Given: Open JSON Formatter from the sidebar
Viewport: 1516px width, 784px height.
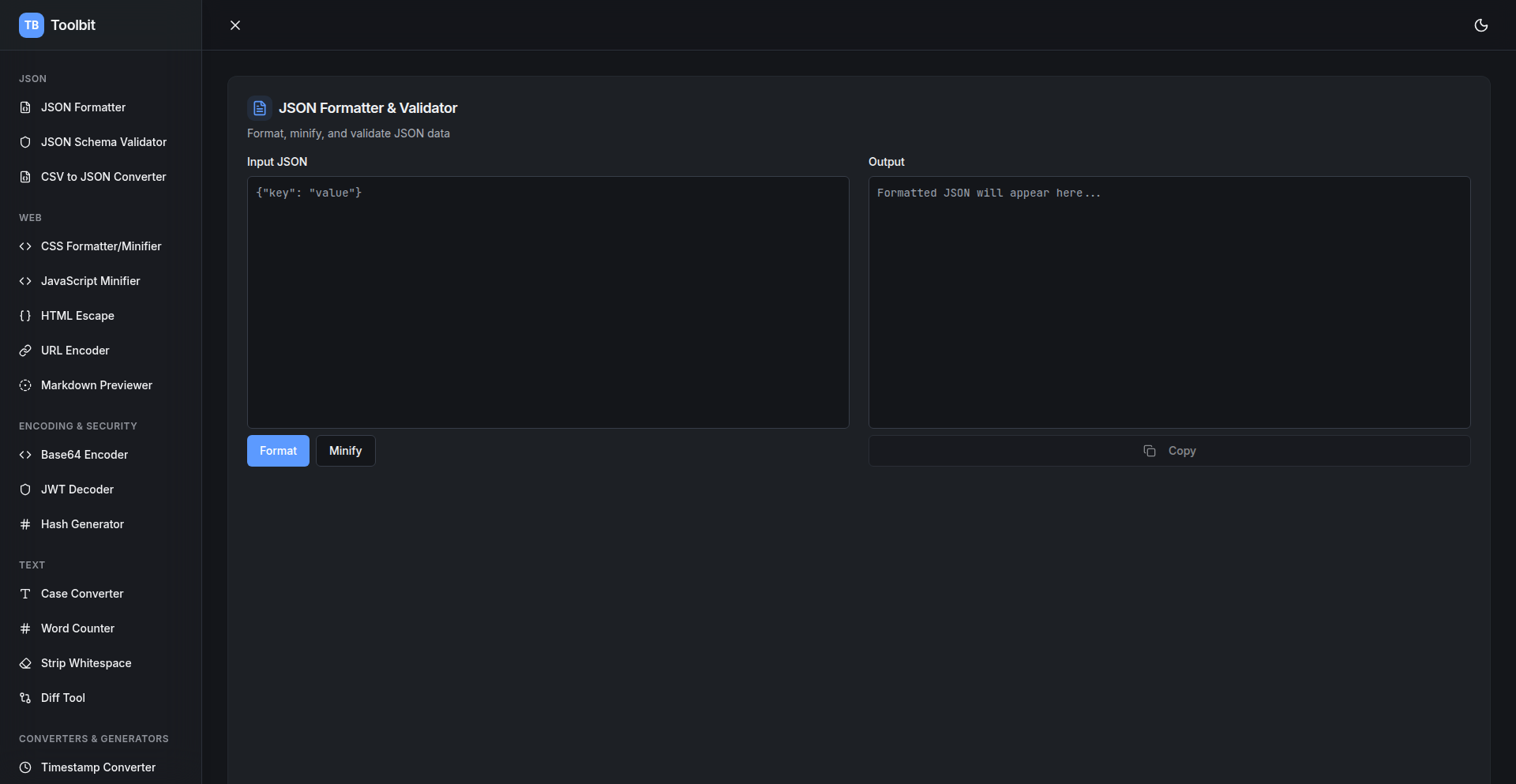Looking at the screenshot, I should 100,107.
